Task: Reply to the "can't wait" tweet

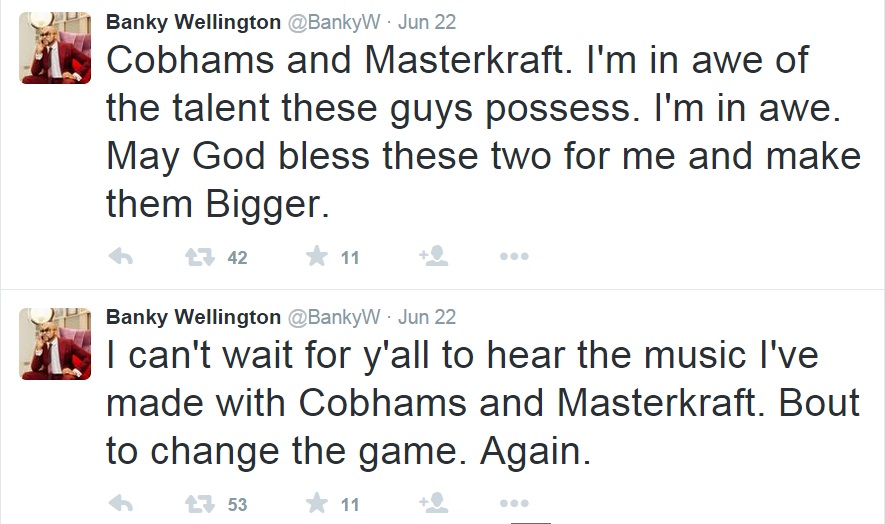Action: (x=120, y=504)
